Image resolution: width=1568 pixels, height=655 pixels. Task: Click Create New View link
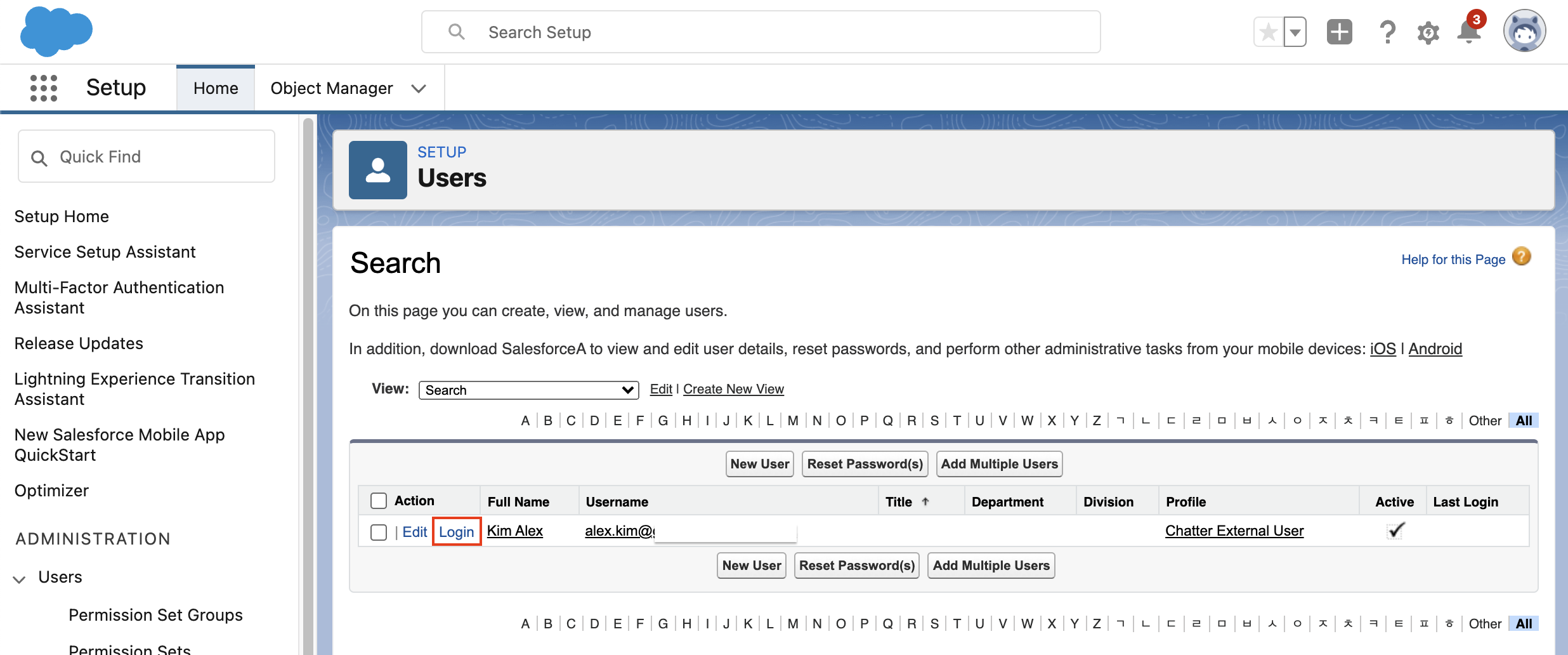click(x=733, y=389)
